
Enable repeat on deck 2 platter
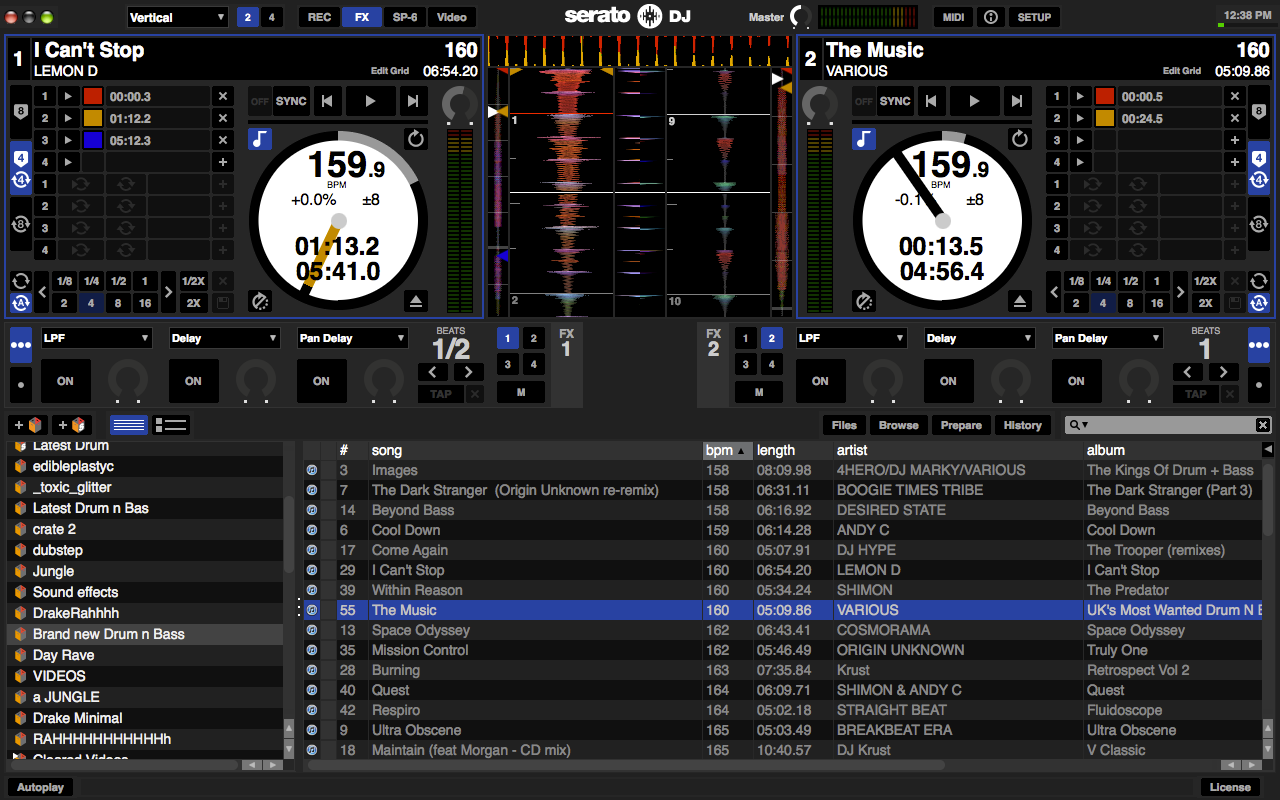pos(1020,139)
